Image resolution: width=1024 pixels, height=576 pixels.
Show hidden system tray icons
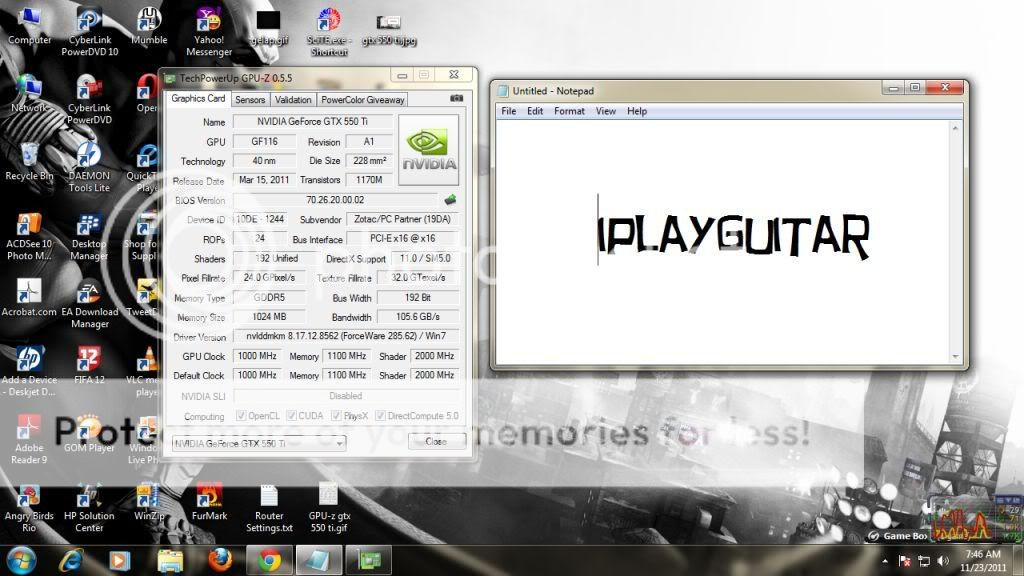885,561
